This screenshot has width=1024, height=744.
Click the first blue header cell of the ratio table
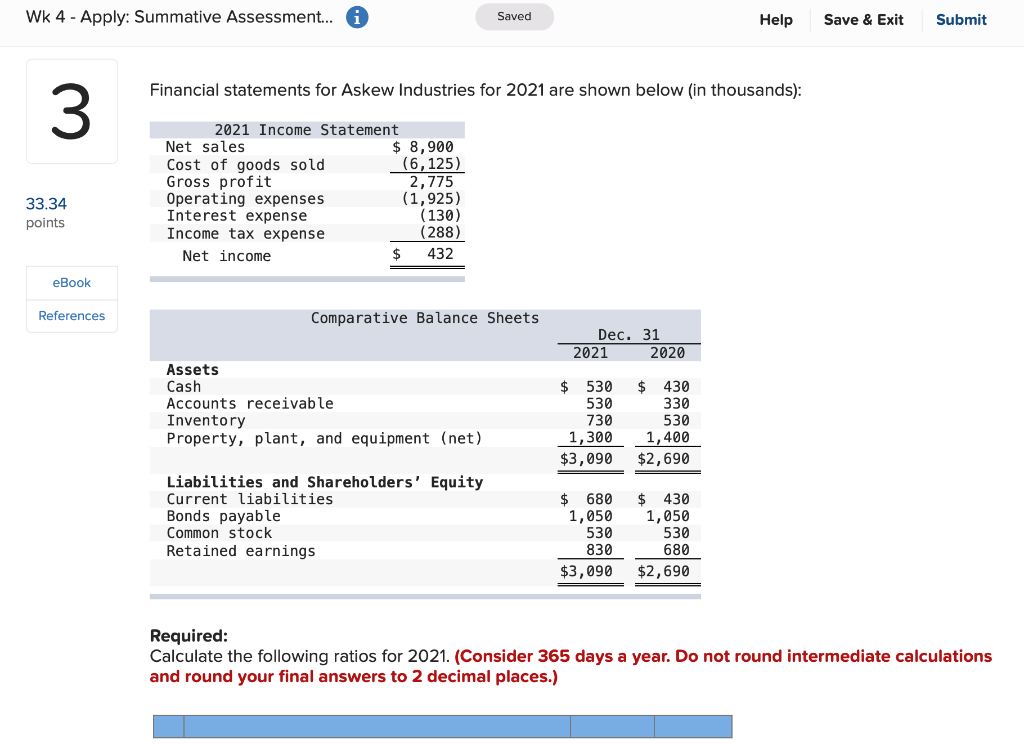click(x=168, y=726)
